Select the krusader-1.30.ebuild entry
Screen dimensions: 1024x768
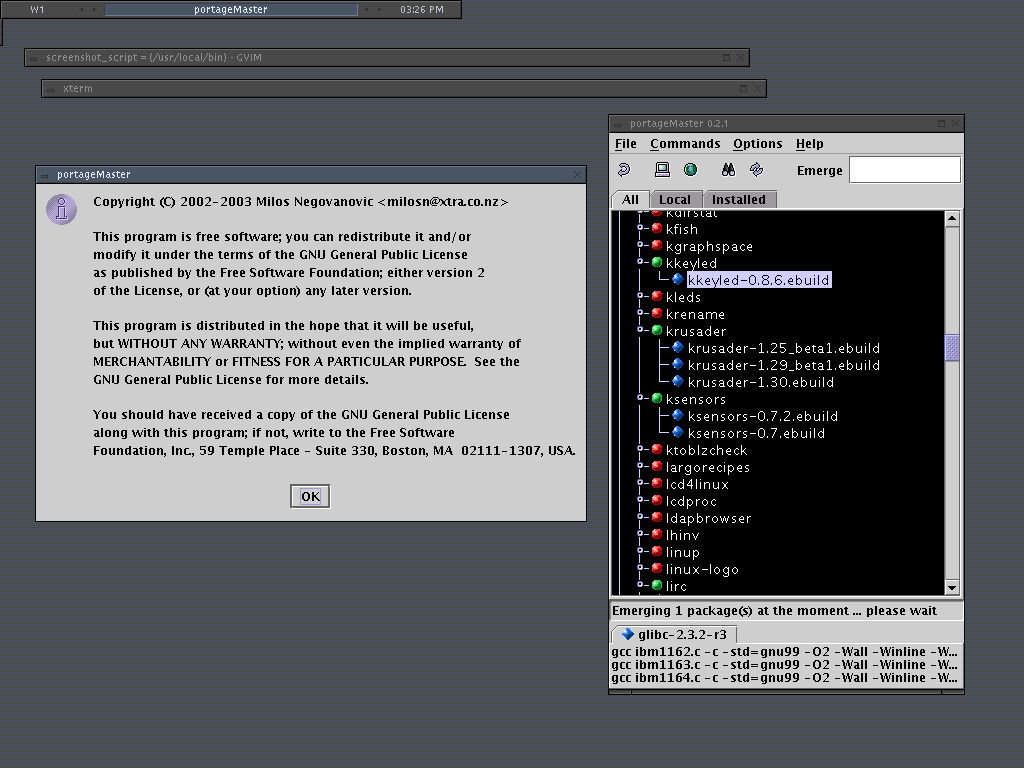[x=761, y=382]
